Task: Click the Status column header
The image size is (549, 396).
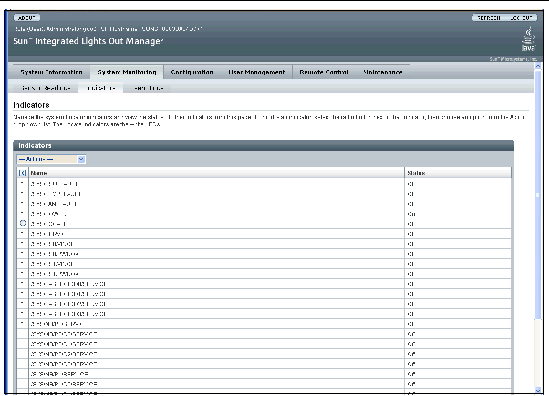Action: (x=458, y=173)
